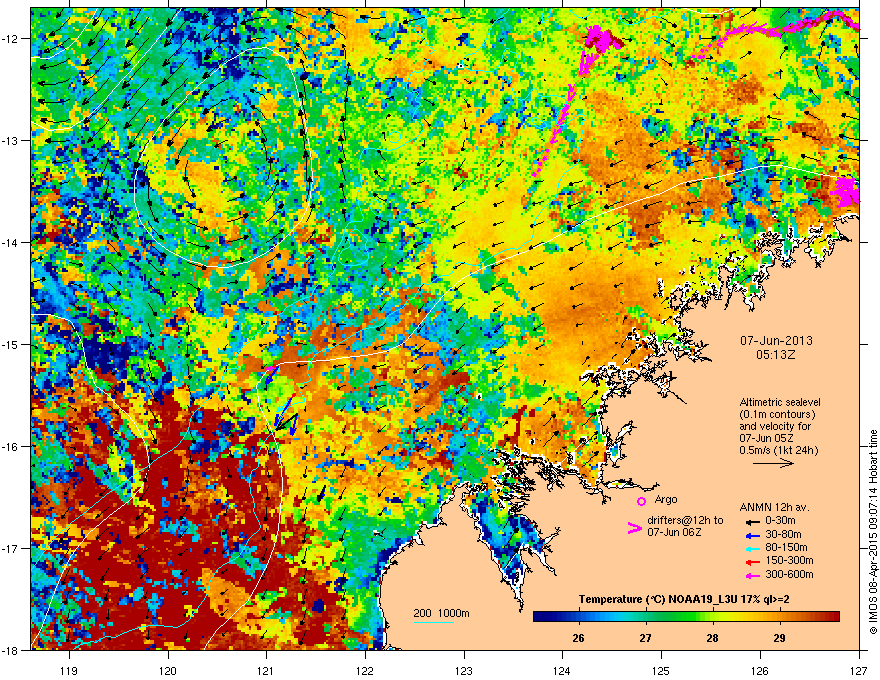
Task: Click latitude axis label -12
Action: 11,39
